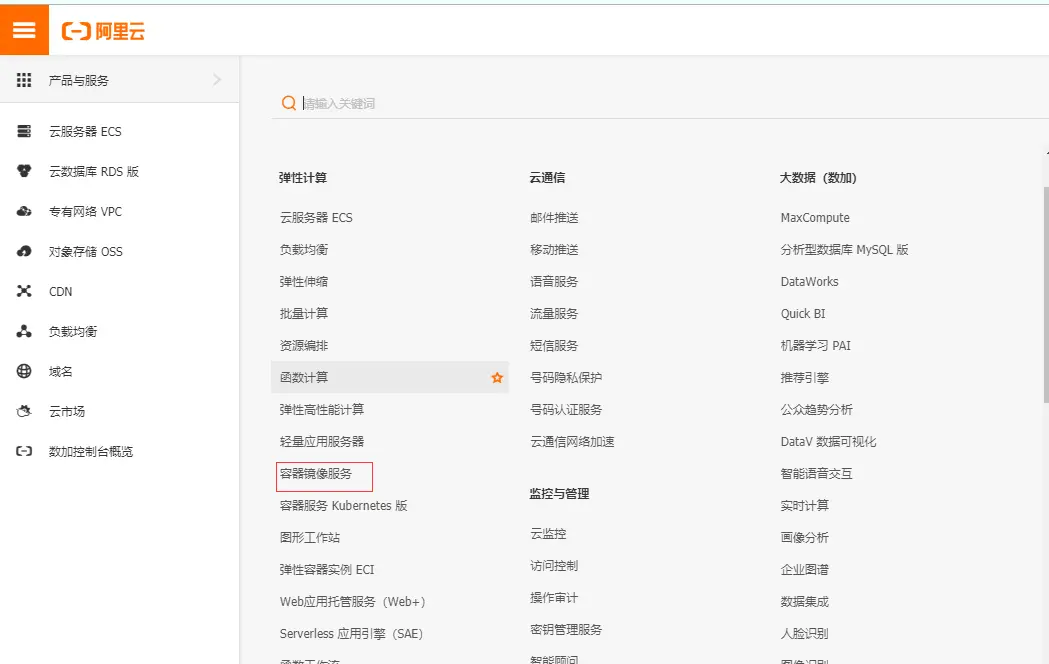Viewport: 1049px width, 664px height.
Task: Toggle the favorite star next to 函数计算
Action: pos(497,377)
